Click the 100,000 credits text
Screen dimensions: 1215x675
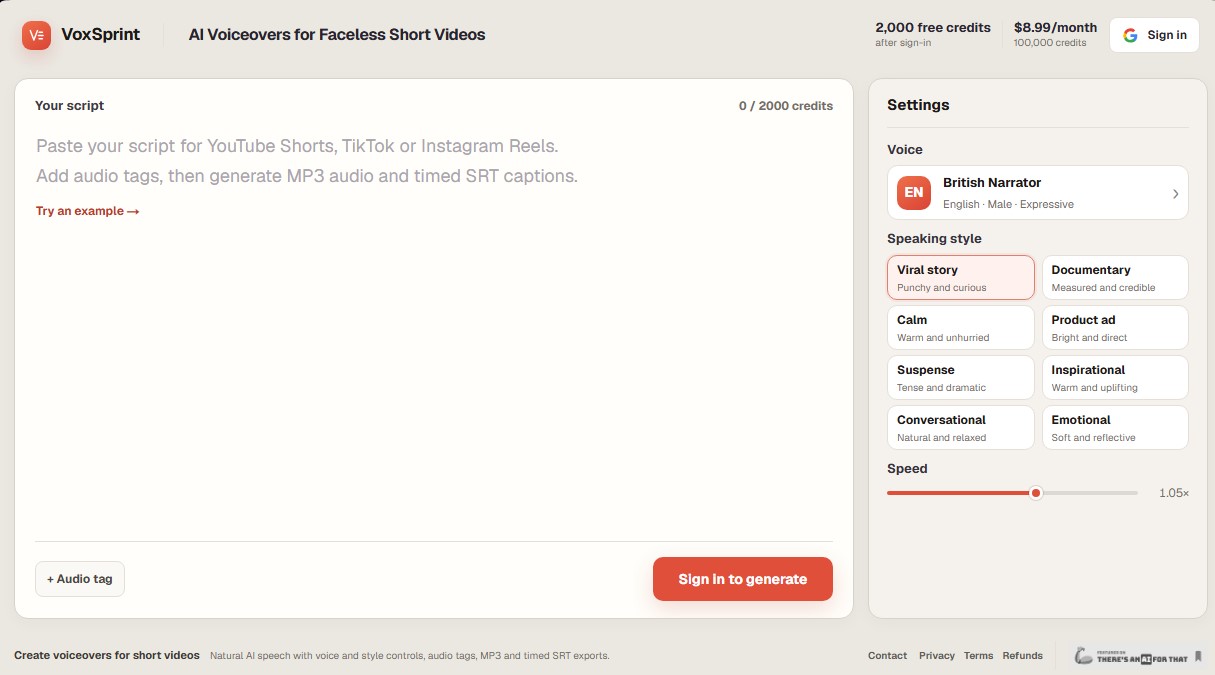[1050, 43]
